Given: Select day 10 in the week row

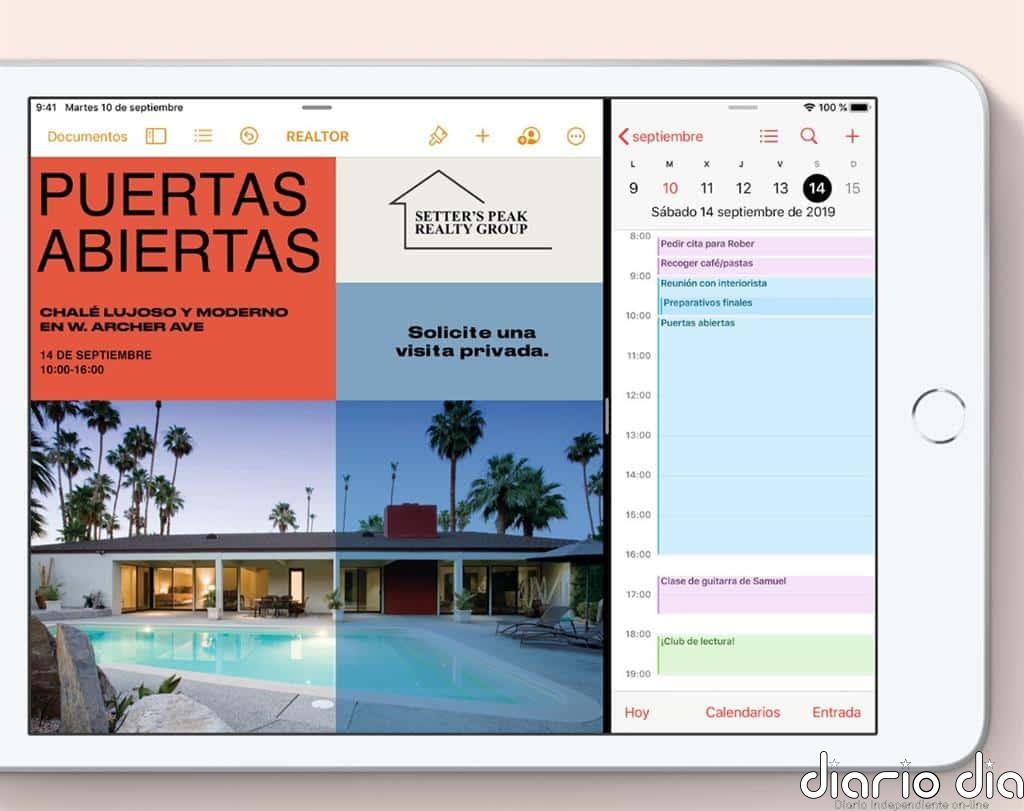Looking at the screenshot, I should coord(670,188).
